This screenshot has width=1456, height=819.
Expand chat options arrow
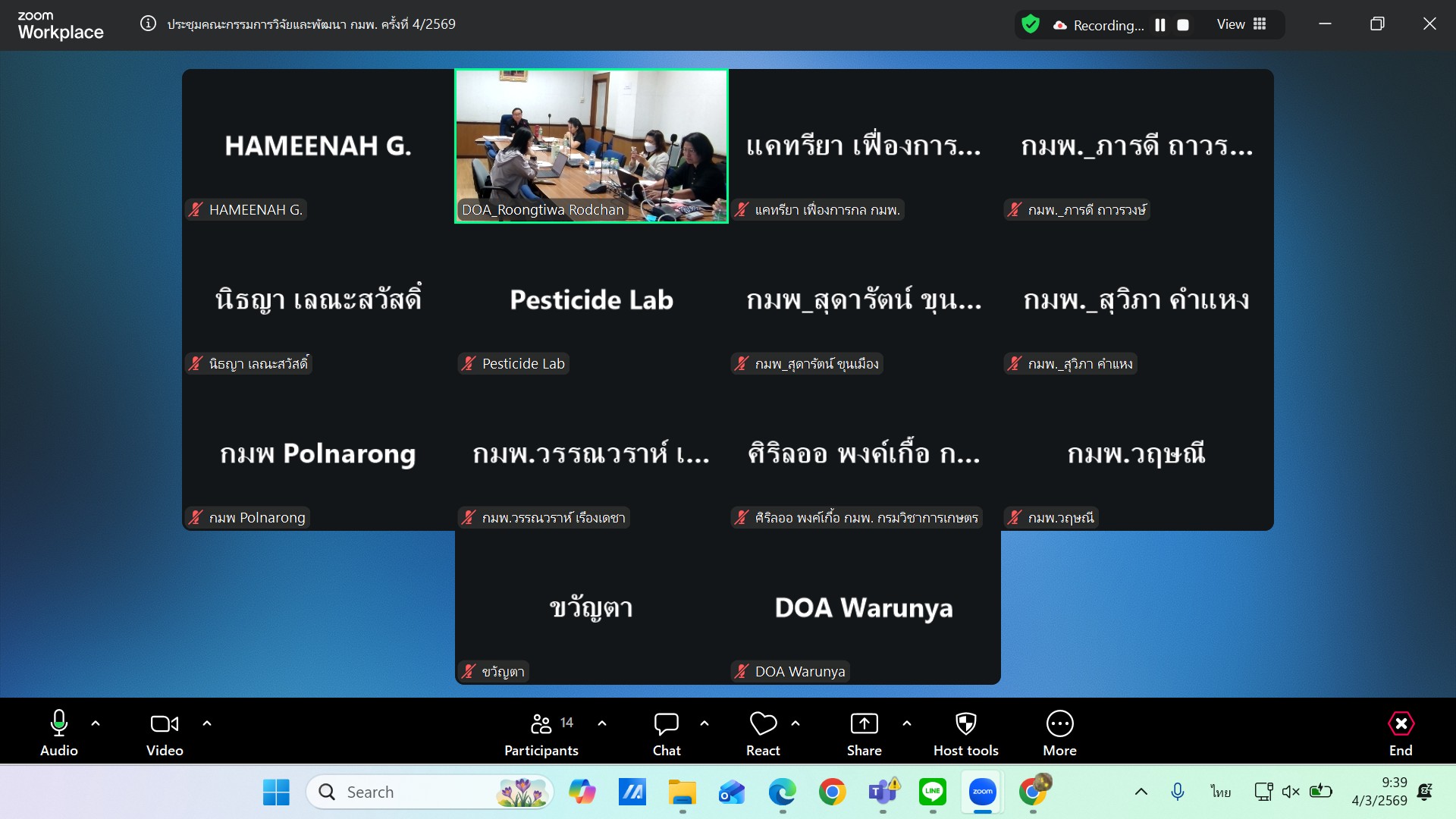point(704,723)
